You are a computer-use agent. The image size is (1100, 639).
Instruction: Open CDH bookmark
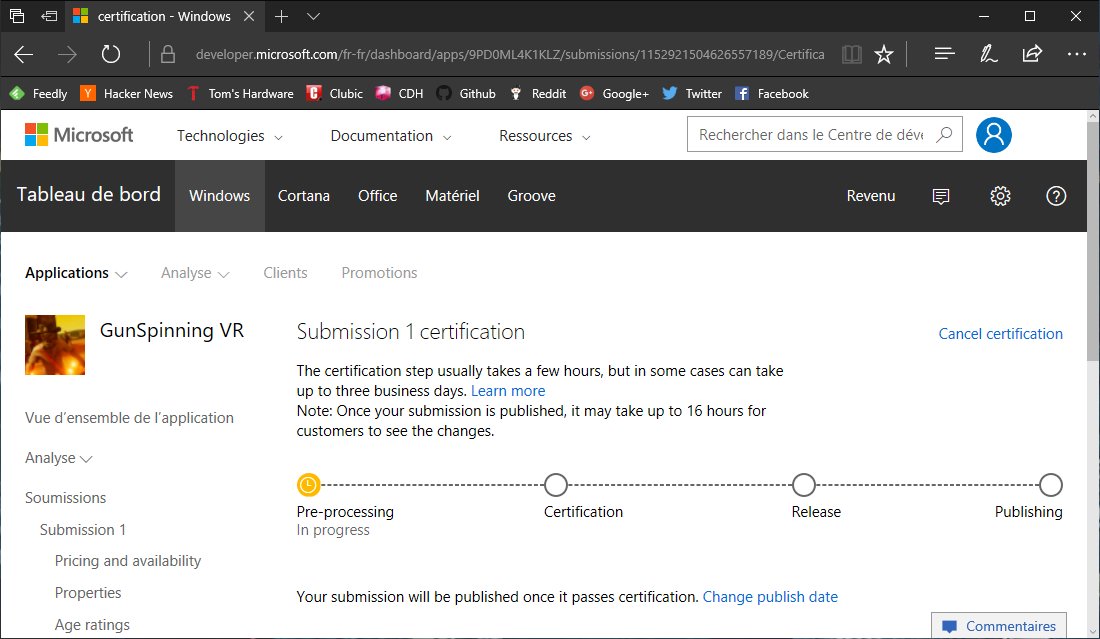point(400,93)
